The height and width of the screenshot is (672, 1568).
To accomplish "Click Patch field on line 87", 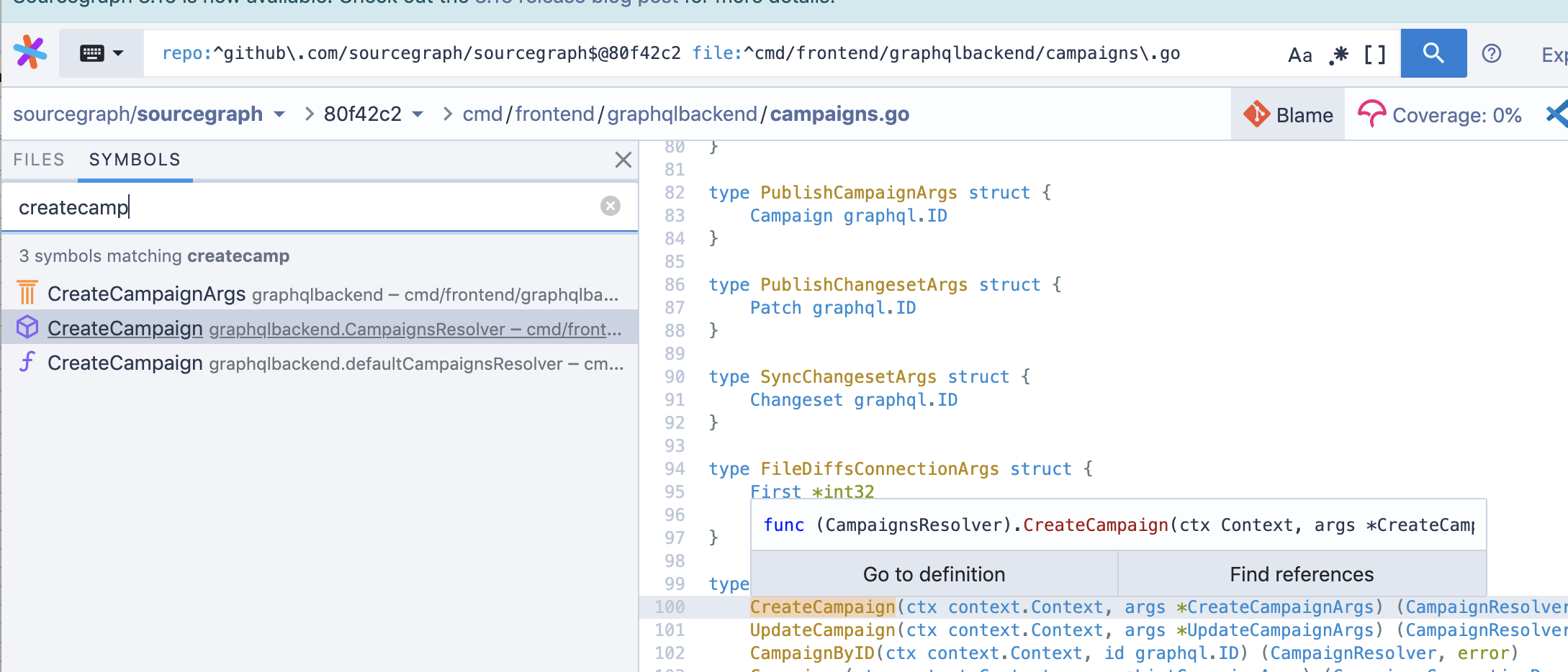I will tap(775, 308).
